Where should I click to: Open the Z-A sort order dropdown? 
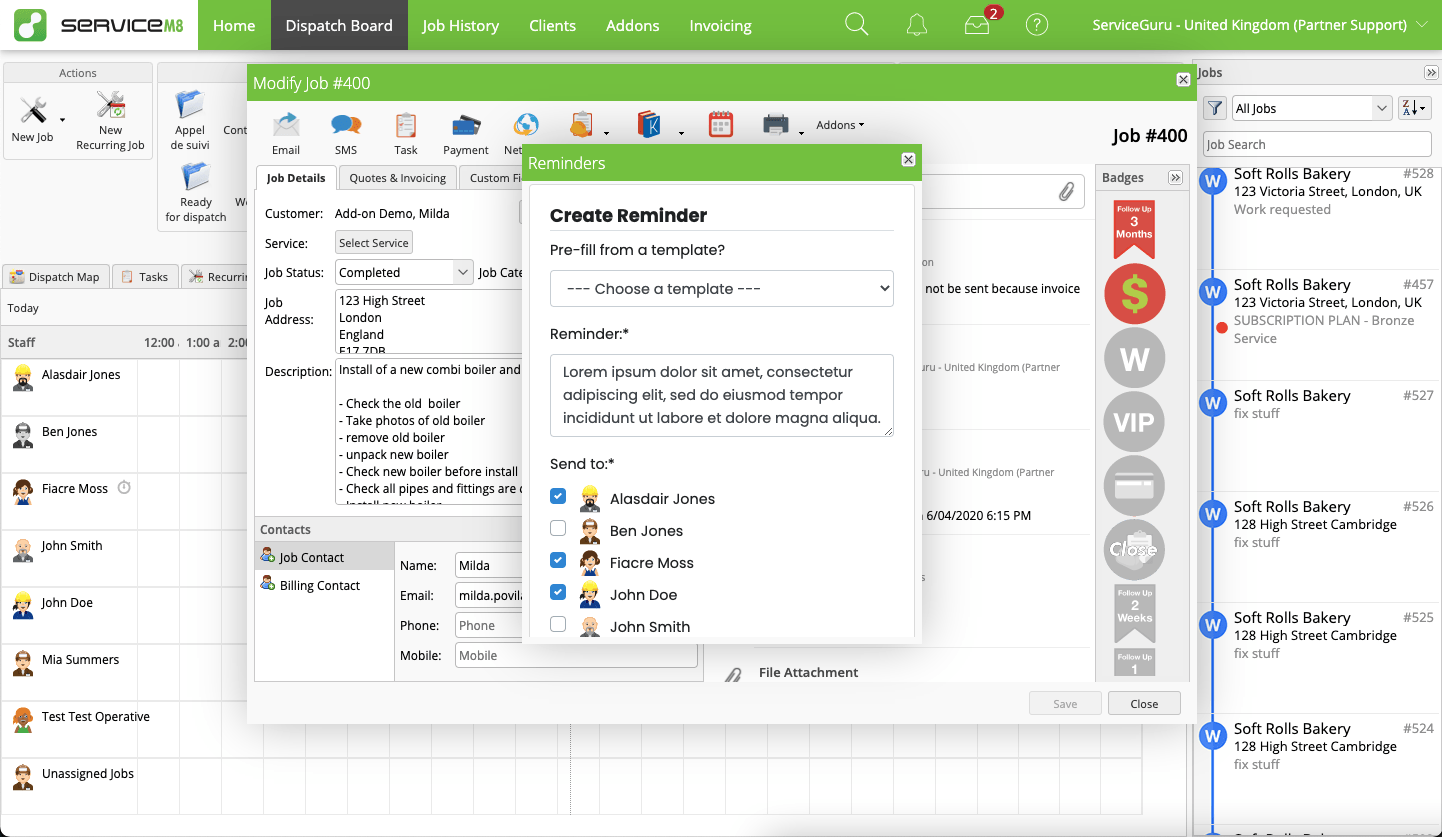pyautogui.click(x=1415, y=108)
